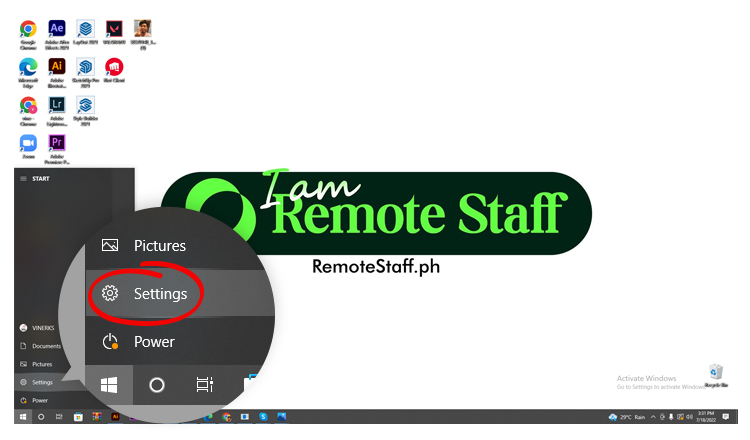Image resolution: width=750 pixels, height=440 pixels.
Task: Show hidden system tray icons
Action: point(653,418)
